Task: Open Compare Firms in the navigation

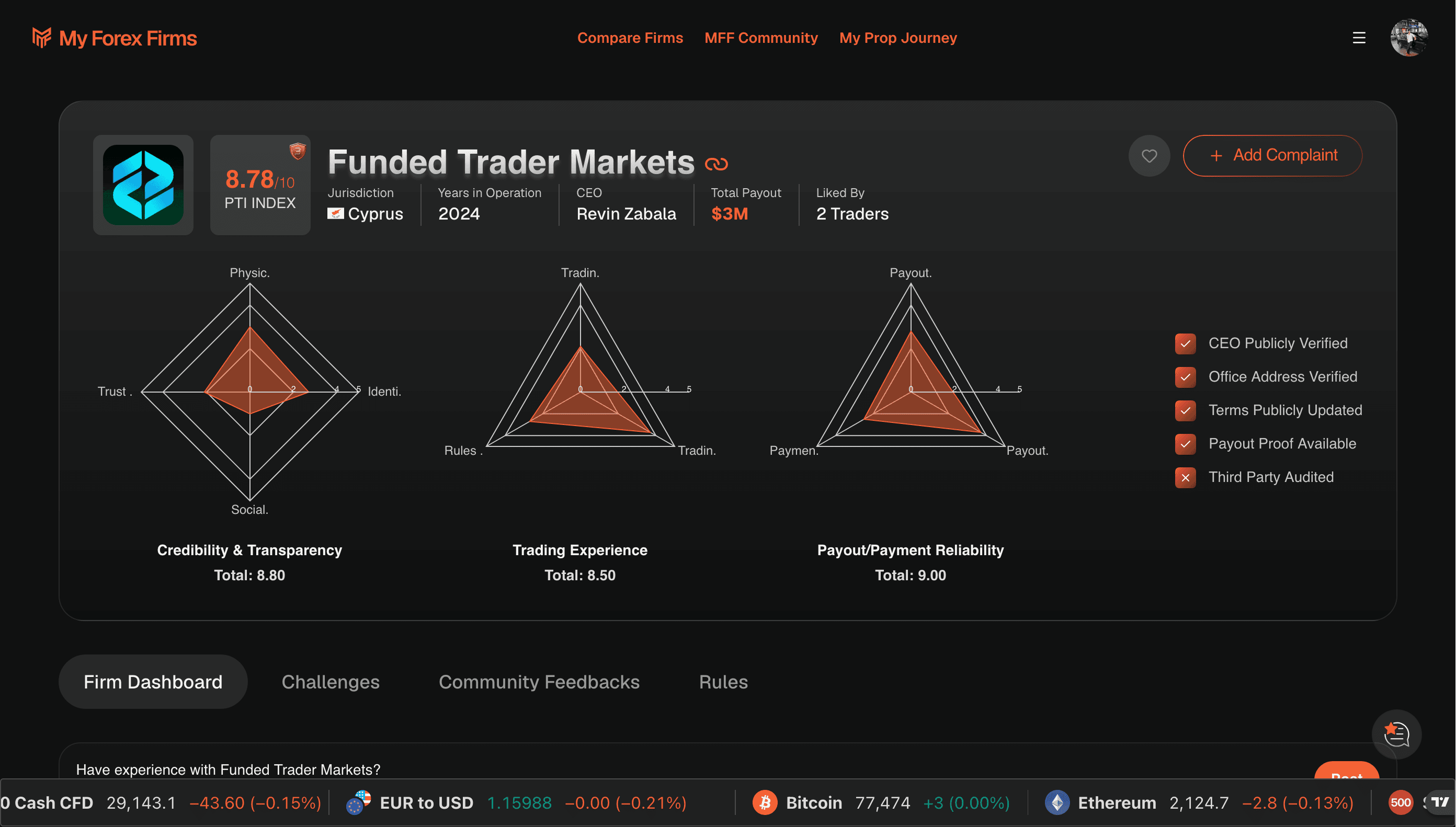Action: pos(630,38)
